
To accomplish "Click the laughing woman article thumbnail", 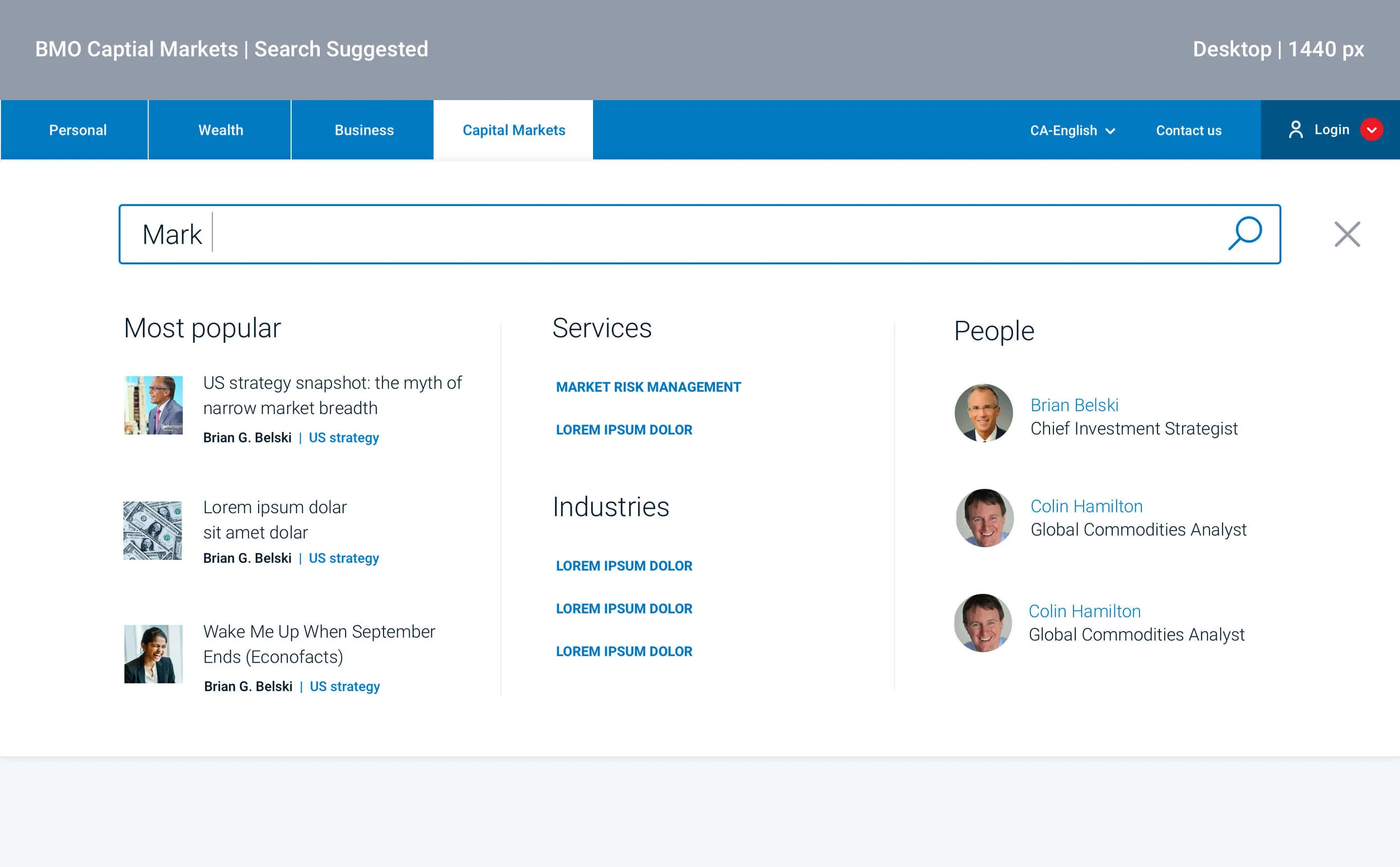I will pos(153,654).
